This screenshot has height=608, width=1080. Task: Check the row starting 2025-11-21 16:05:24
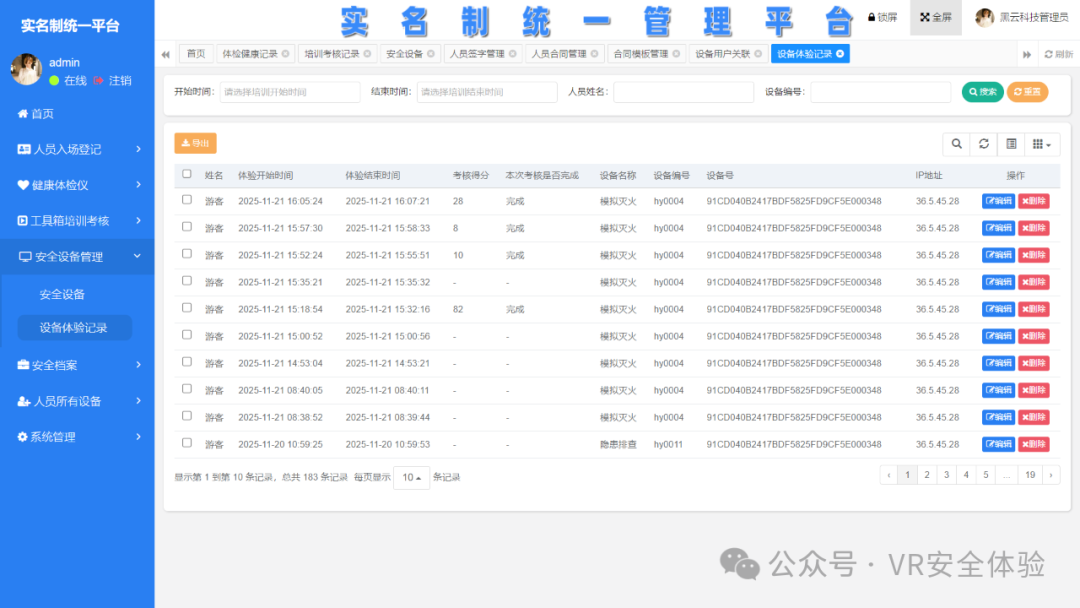pyautogui.click(x=187, y=200)
